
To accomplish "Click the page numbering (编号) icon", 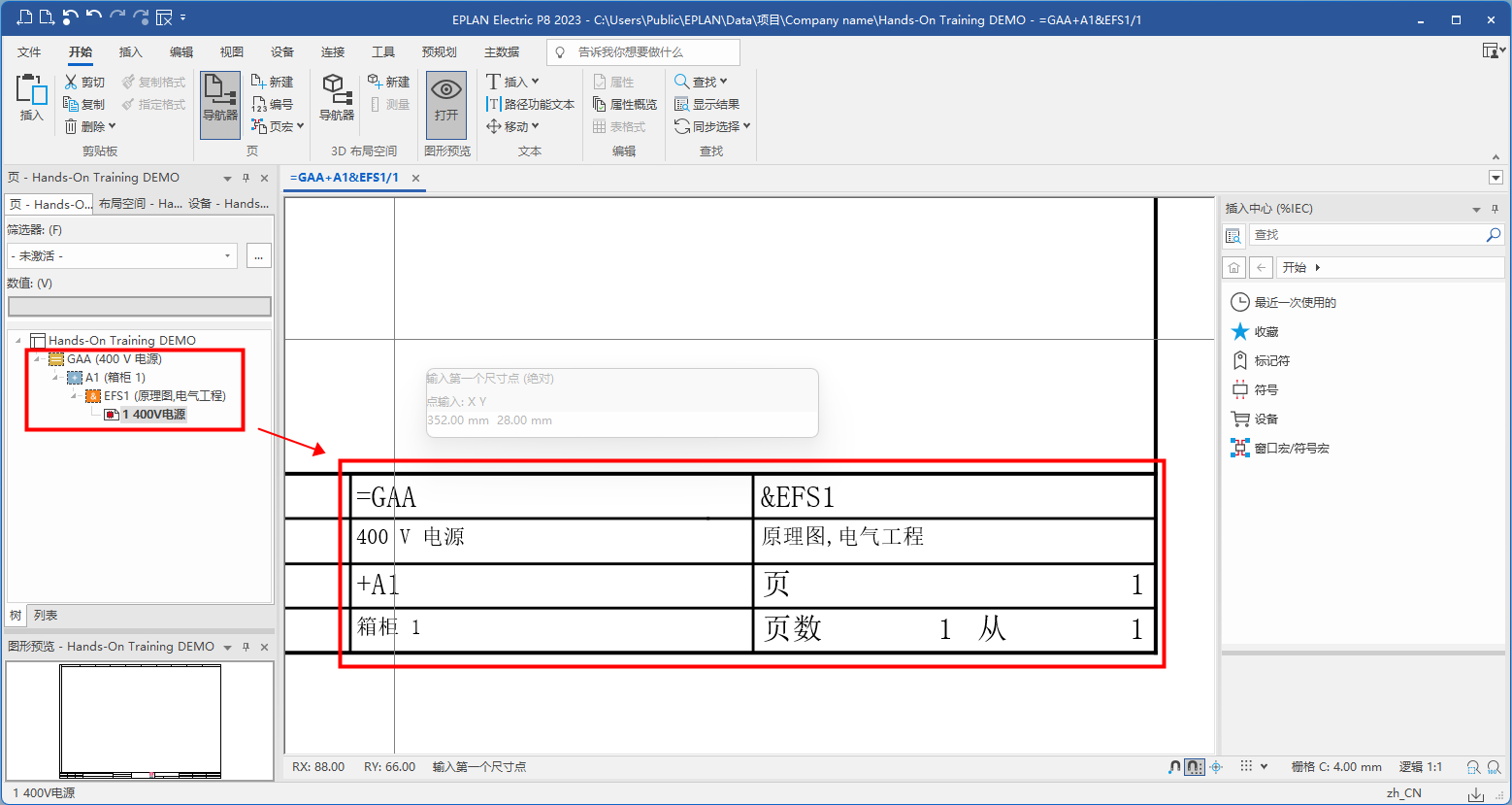I will pyautogui.click(x=259, y=104).
